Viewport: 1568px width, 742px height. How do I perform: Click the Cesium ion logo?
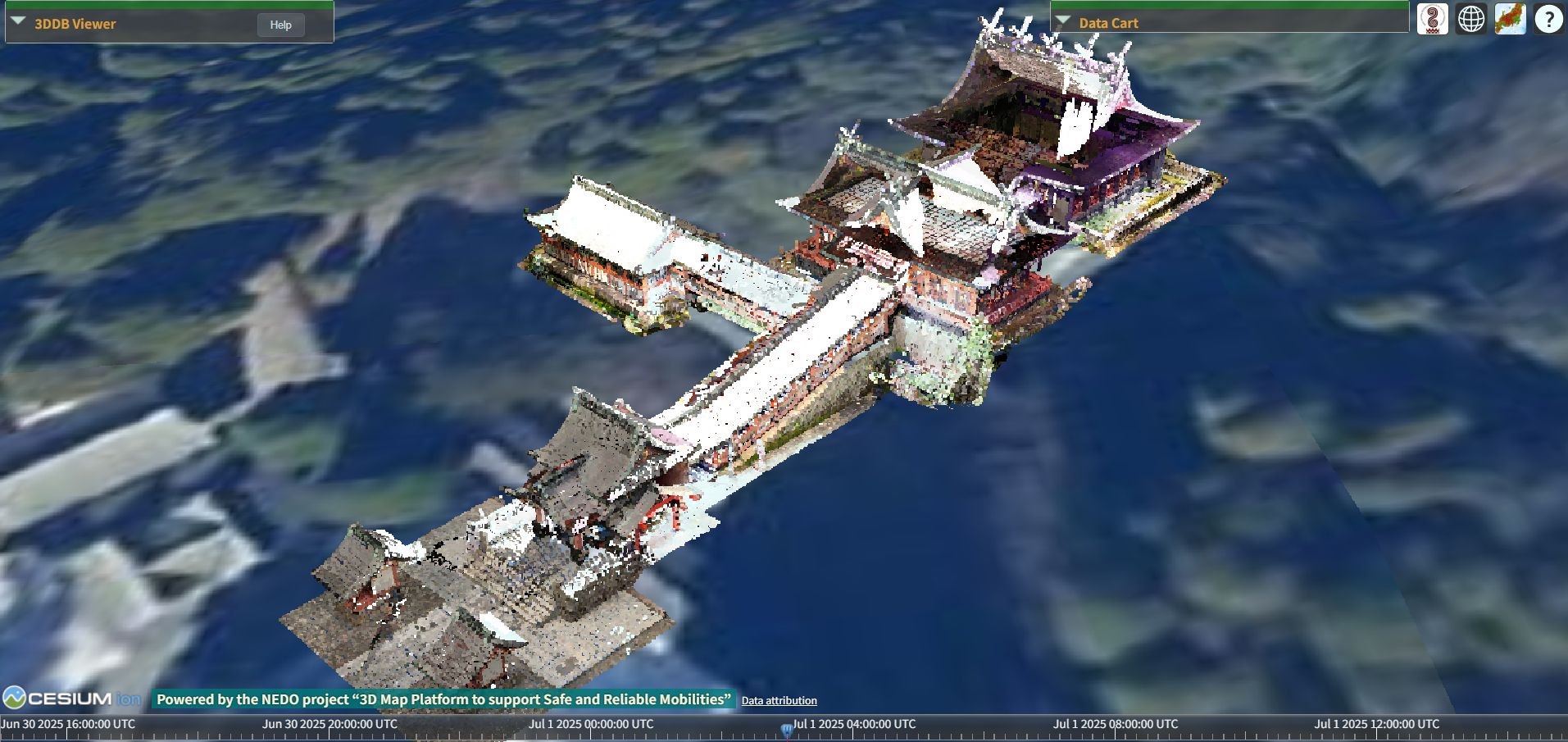point(72,699)
